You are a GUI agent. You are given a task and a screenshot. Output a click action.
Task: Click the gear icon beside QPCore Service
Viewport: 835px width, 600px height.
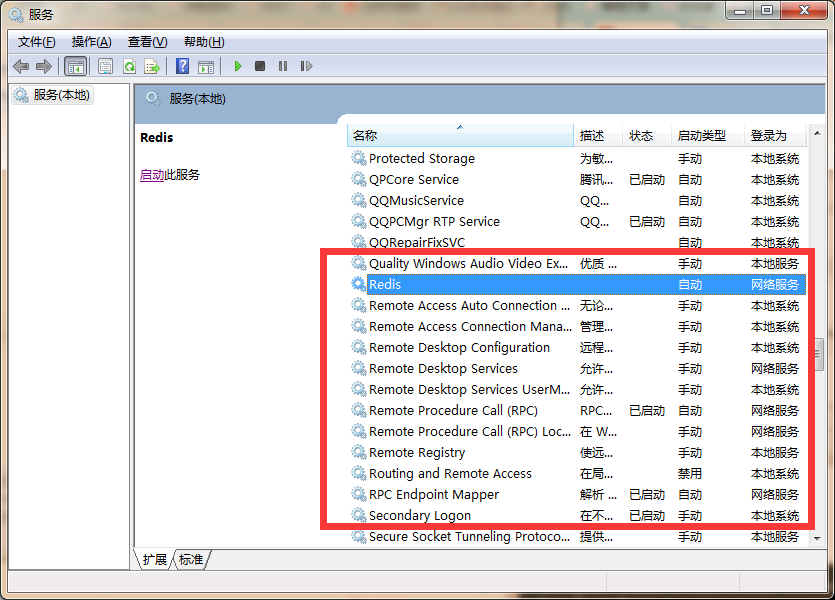click(x=358, y=179)
